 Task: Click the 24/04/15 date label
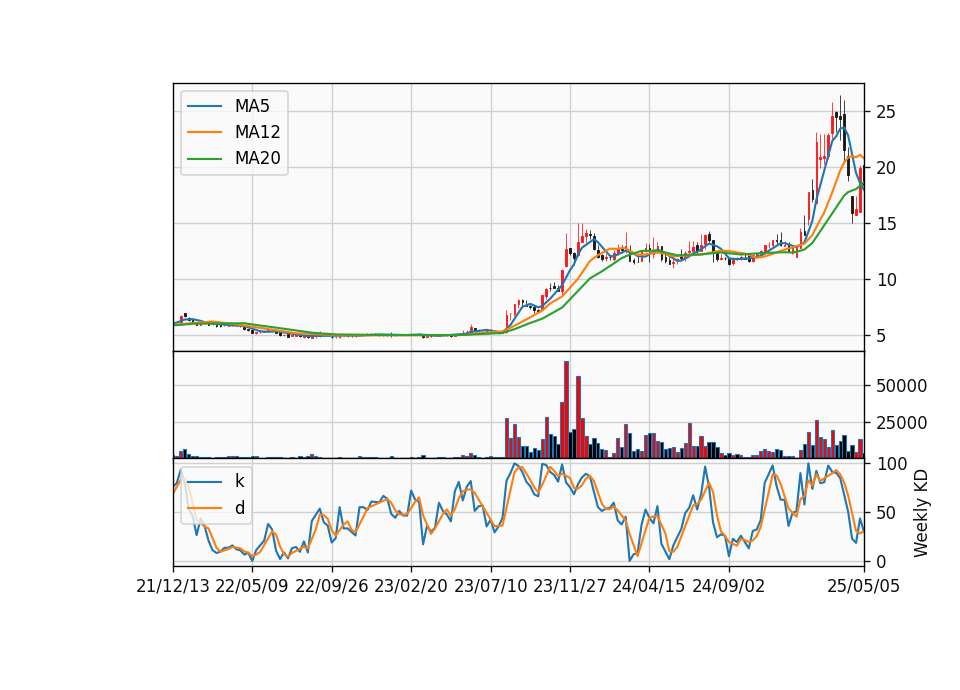click(x=649, y=586)
